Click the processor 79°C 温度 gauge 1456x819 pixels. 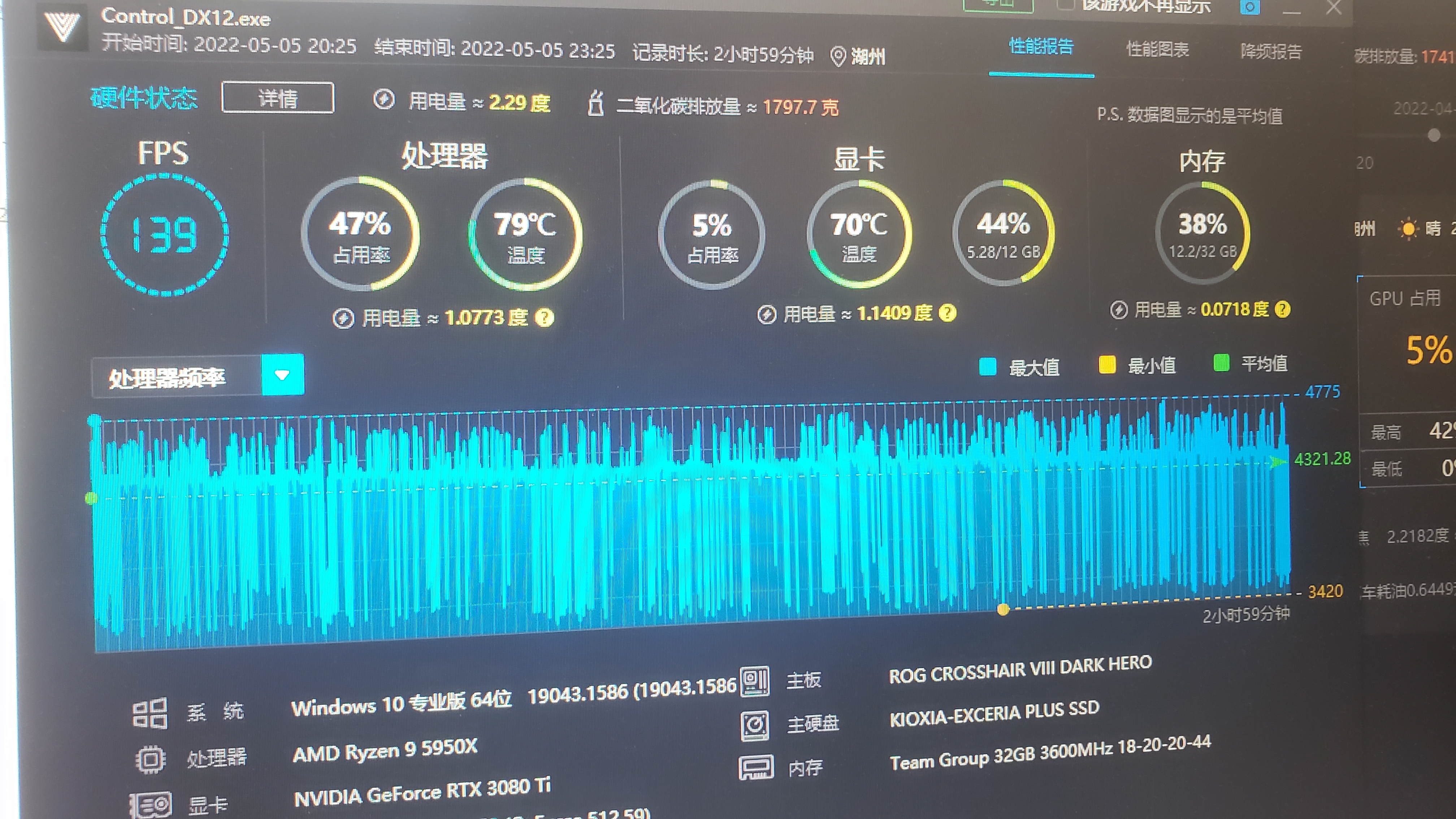click(x=526, y=234)
